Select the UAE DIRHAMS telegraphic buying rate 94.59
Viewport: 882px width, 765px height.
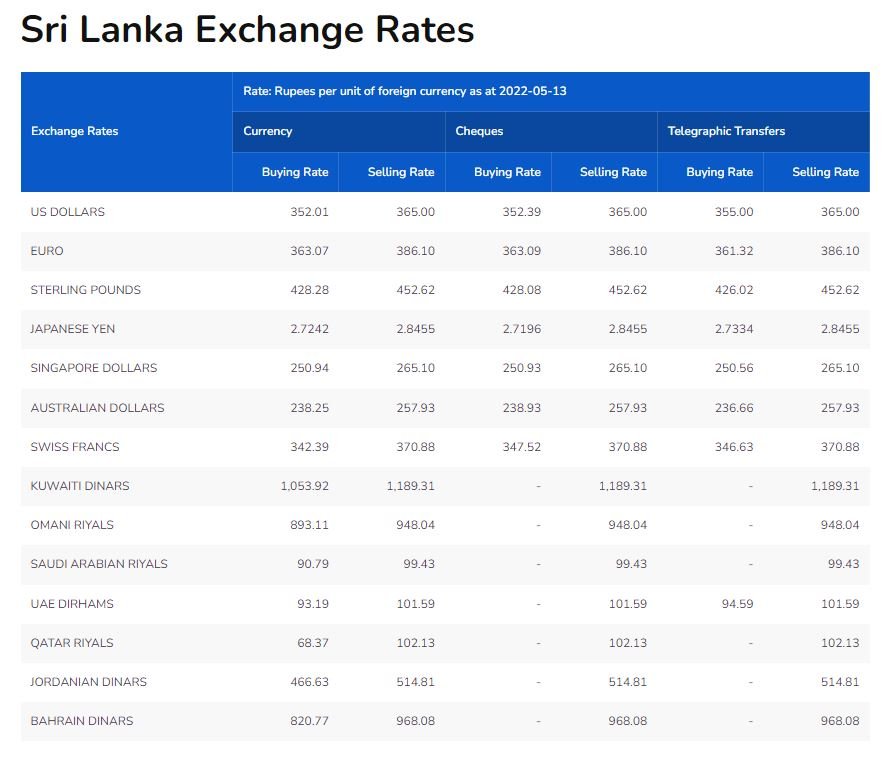coord(734,604)
